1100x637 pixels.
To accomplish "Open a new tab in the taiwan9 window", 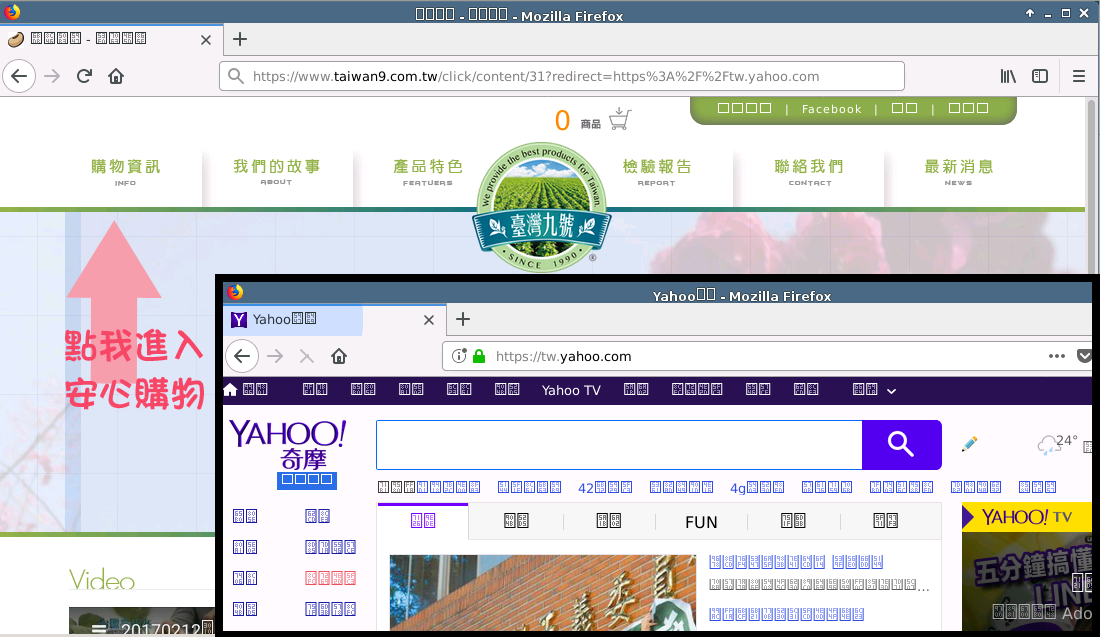I will 240,39.
